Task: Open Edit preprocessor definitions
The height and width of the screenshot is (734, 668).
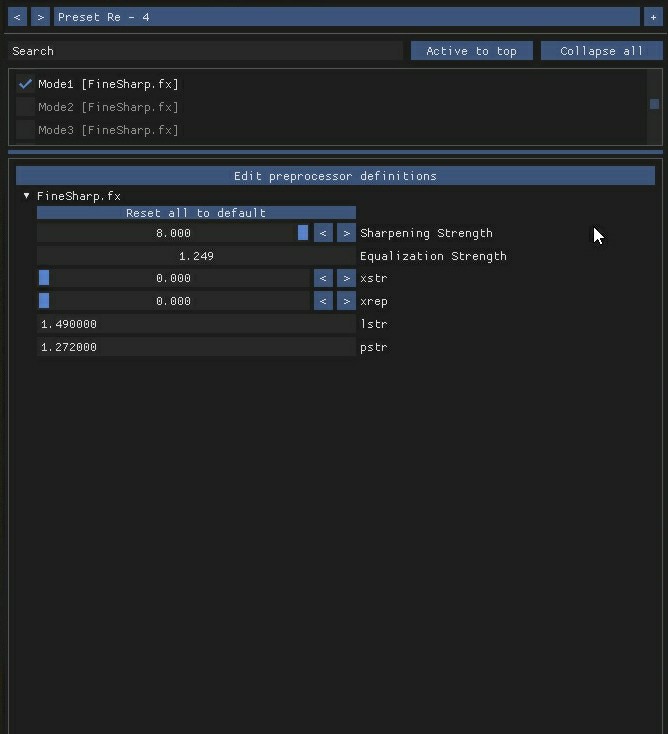Action: (335, 176)
